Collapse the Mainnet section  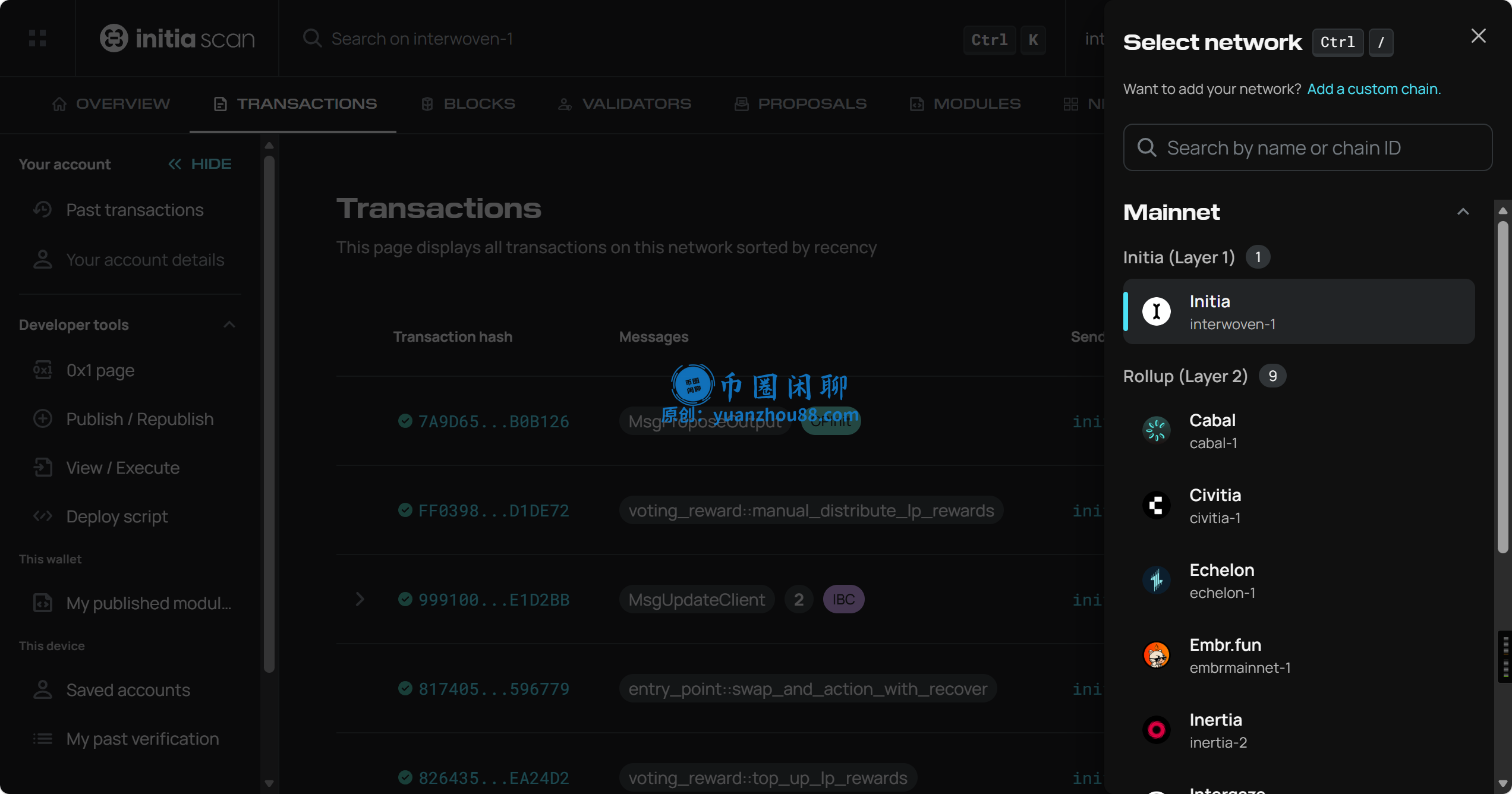[1463, 212]
